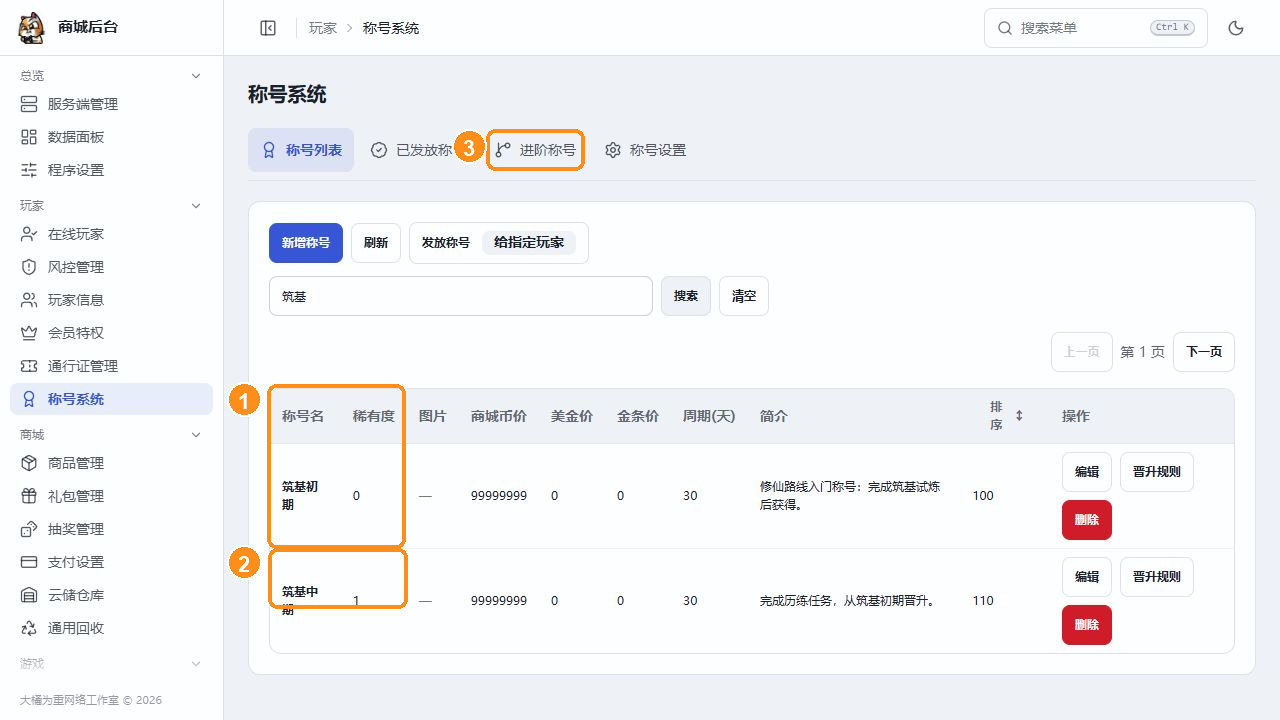Open 支付设置 card icon
The image size is (1280, 720).
[29, 562]
